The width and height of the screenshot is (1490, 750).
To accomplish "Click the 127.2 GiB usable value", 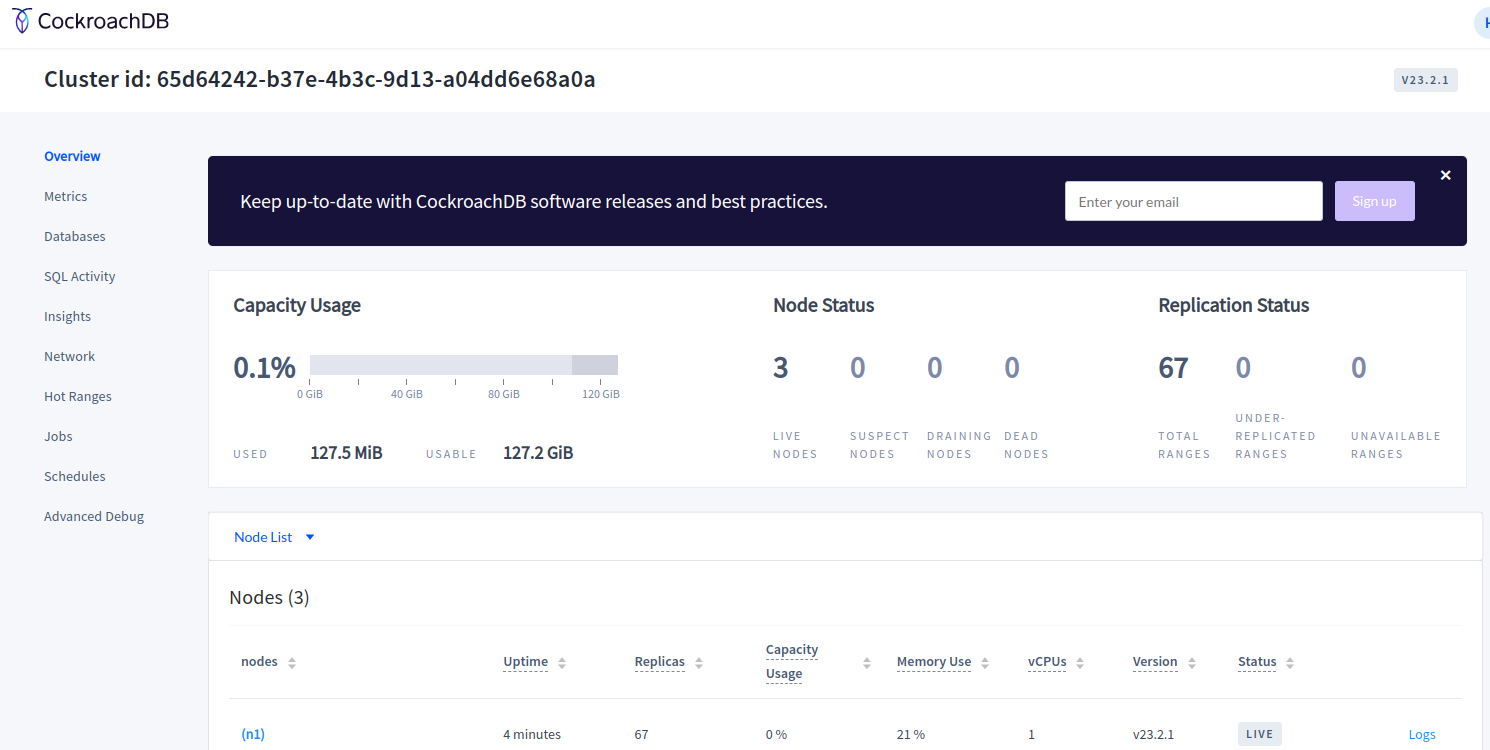I will [x=538, y=453].
